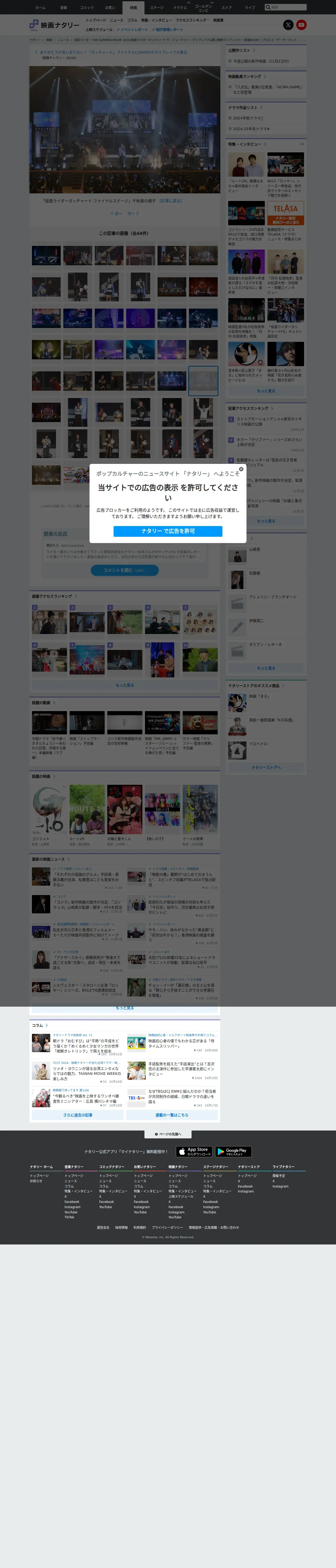Screen dimensions: 336x1568
Task: Click the search magnifier icon in top bar
Action: click(x=268, y=7)
